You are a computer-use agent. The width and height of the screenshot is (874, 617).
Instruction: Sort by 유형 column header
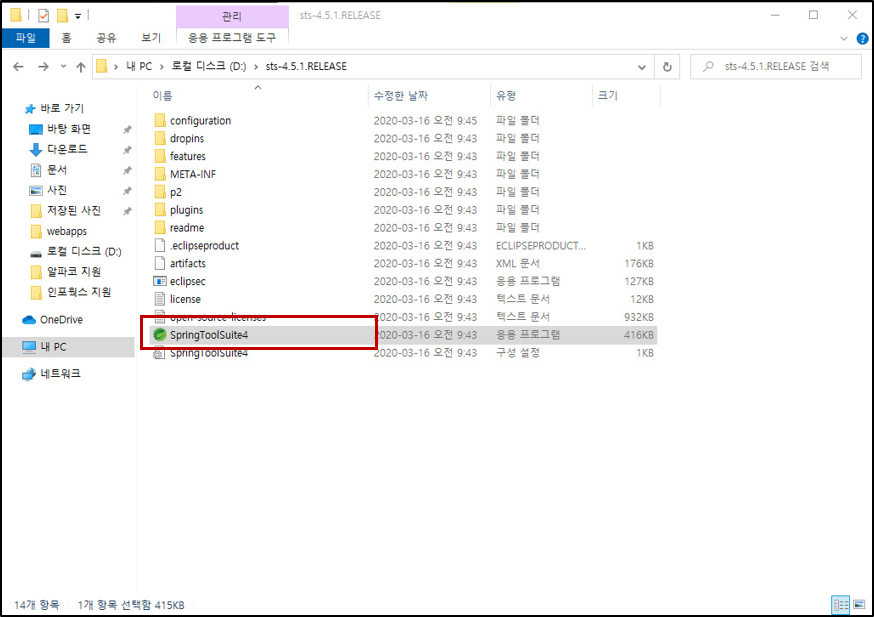click(506, 96)
